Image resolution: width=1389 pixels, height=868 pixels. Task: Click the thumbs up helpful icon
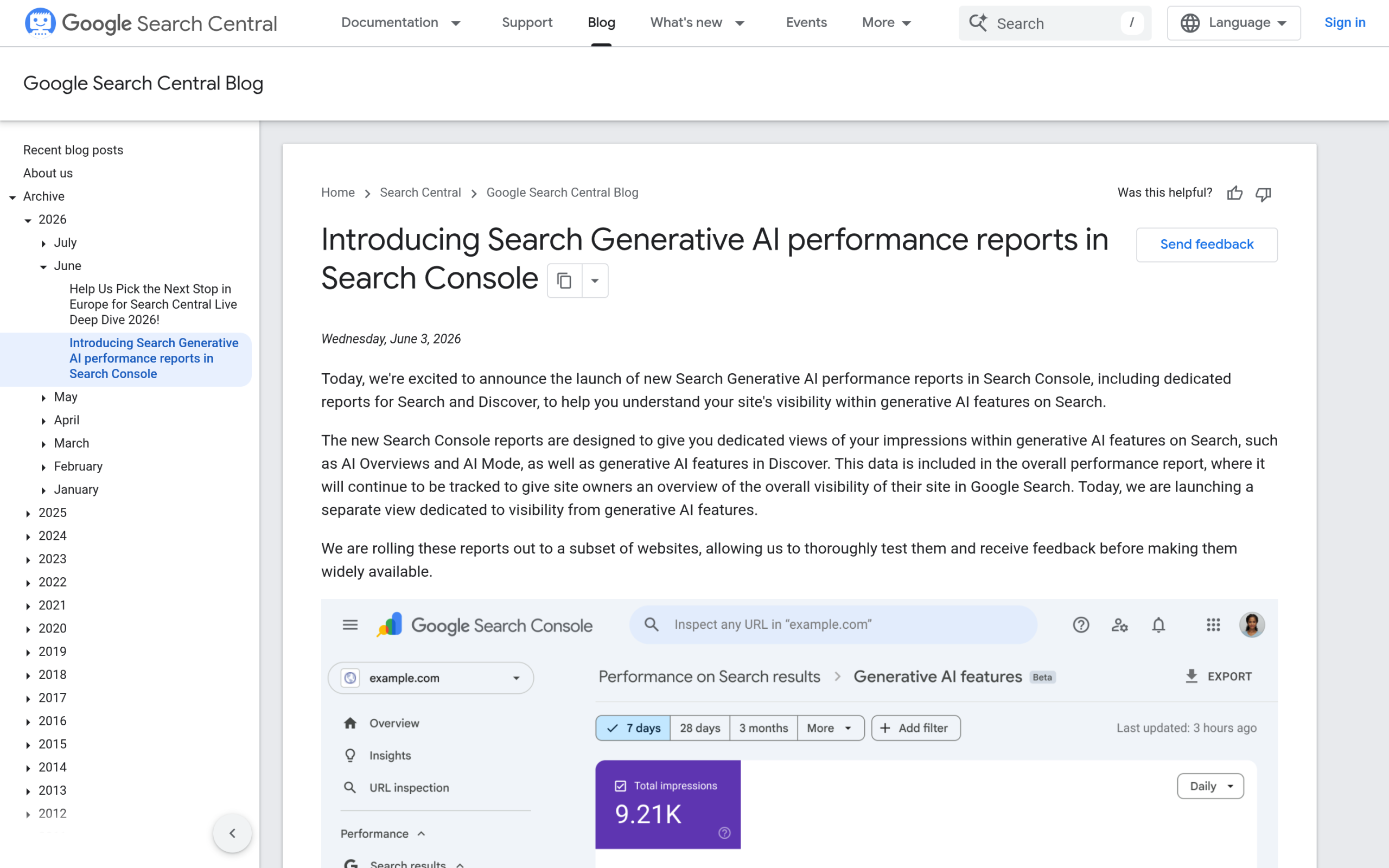(x=1234, y=194)
